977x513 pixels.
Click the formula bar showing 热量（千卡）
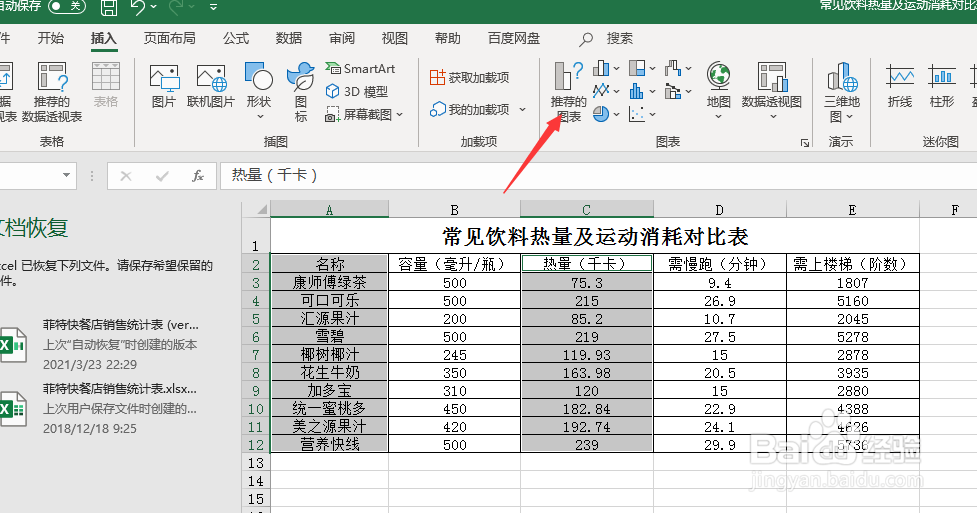[x=598, y=176]
